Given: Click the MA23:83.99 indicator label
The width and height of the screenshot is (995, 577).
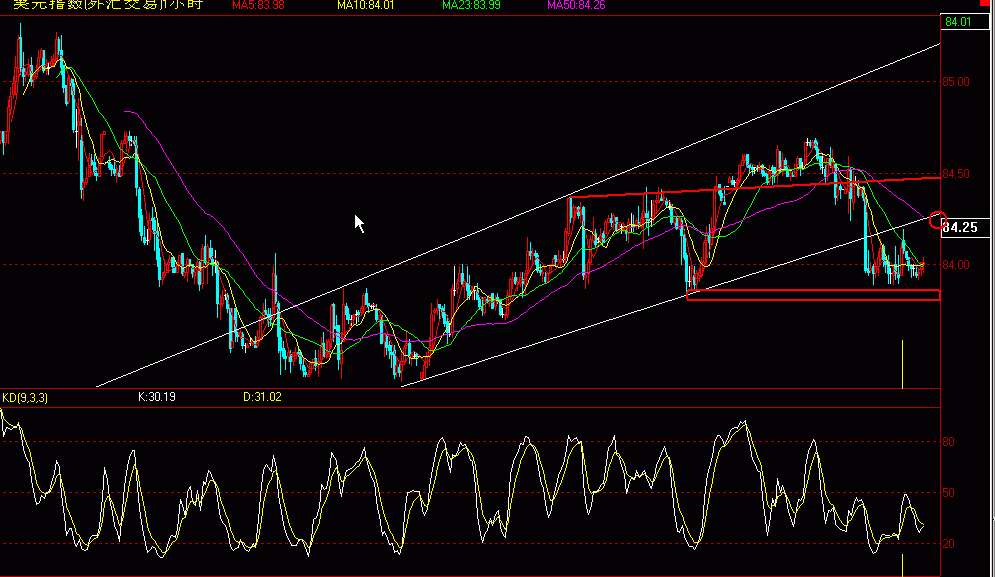Looking at the screenshot, I should coord(471,5).
